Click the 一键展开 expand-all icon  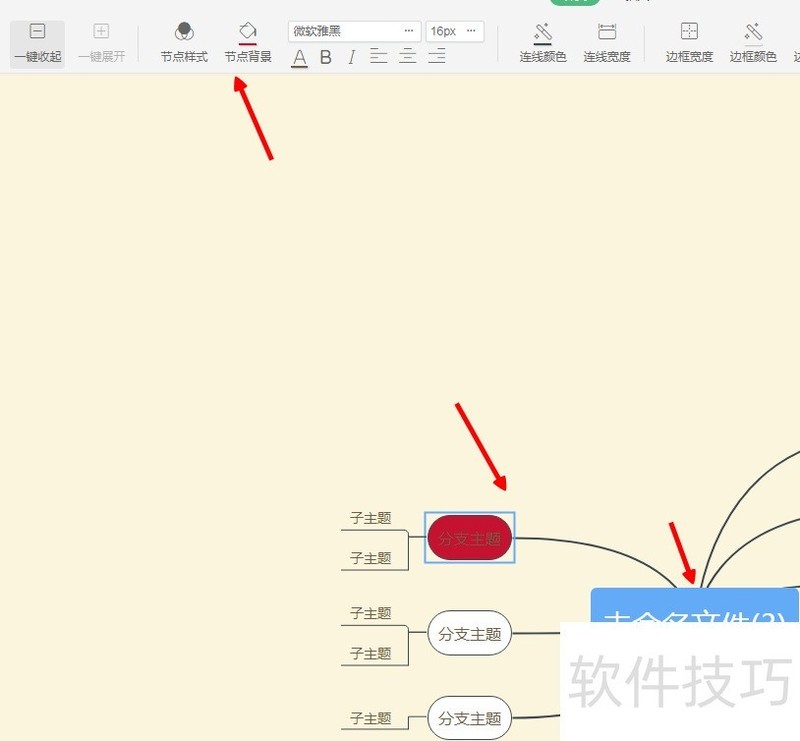click(100, 30)
